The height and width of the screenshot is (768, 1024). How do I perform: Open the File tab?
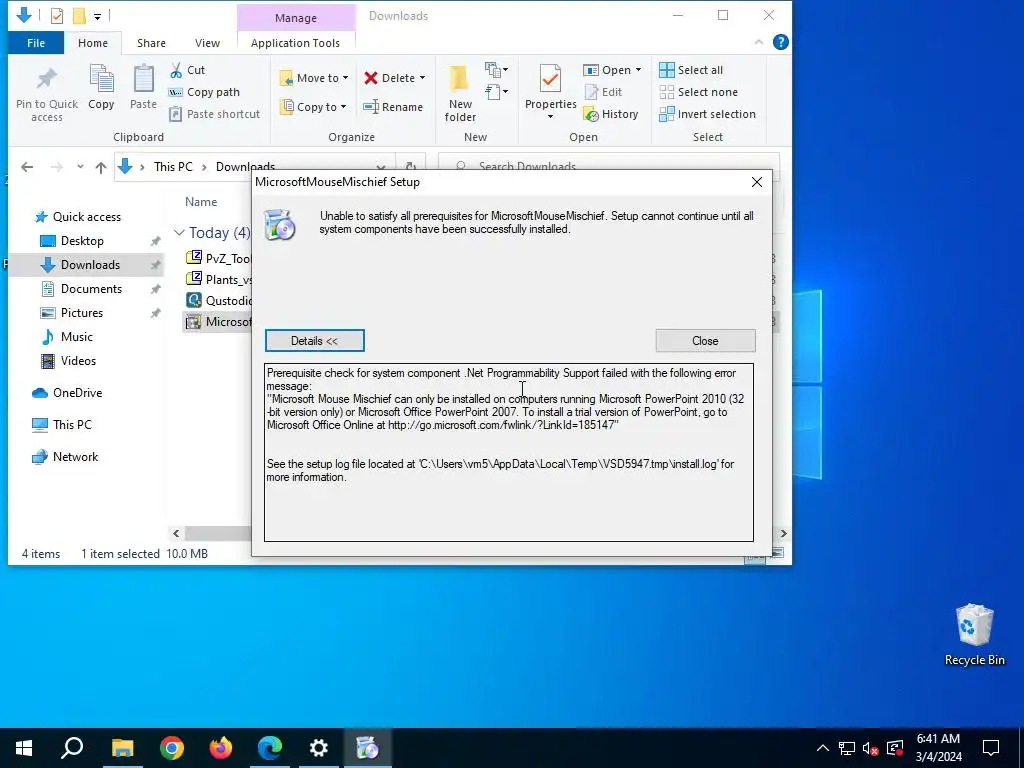coord(36,43)
